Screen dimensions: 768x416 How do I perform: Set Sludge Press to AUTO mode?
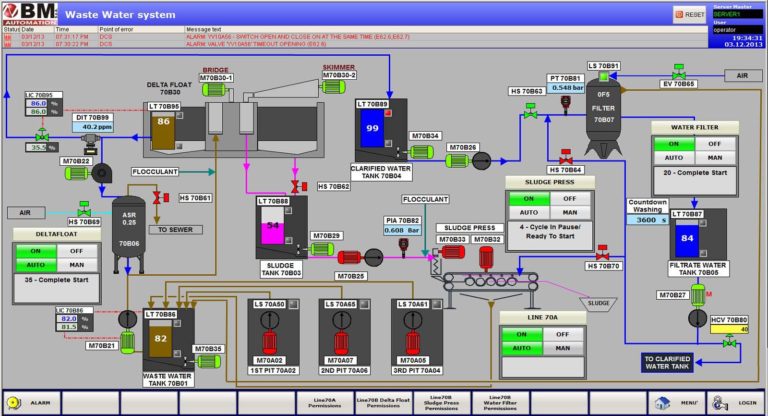point(528,212)
